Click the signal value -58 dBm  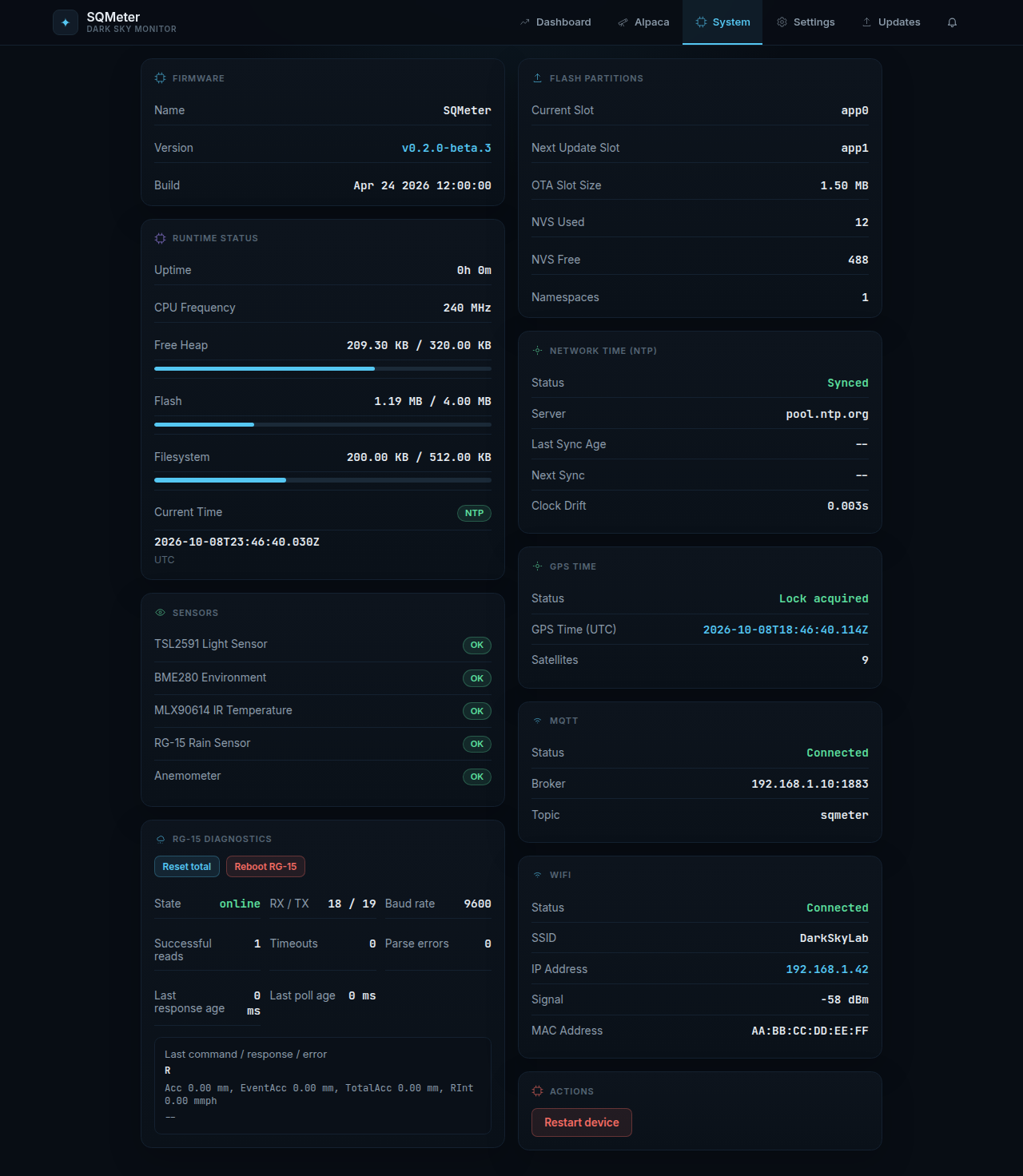click(x=845, y=999)
